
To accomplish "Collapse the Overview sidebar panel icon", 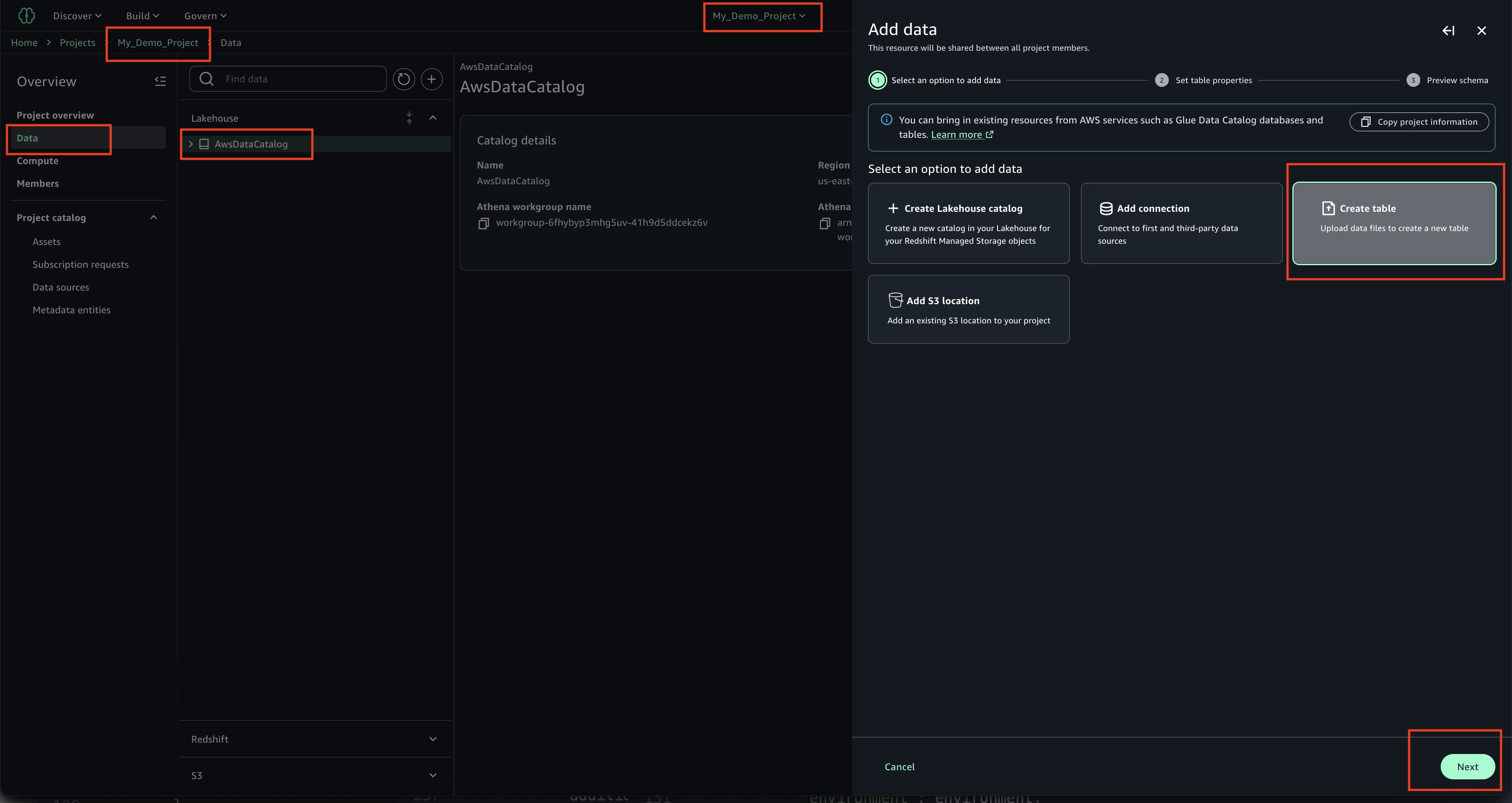I will pos(160,81).
